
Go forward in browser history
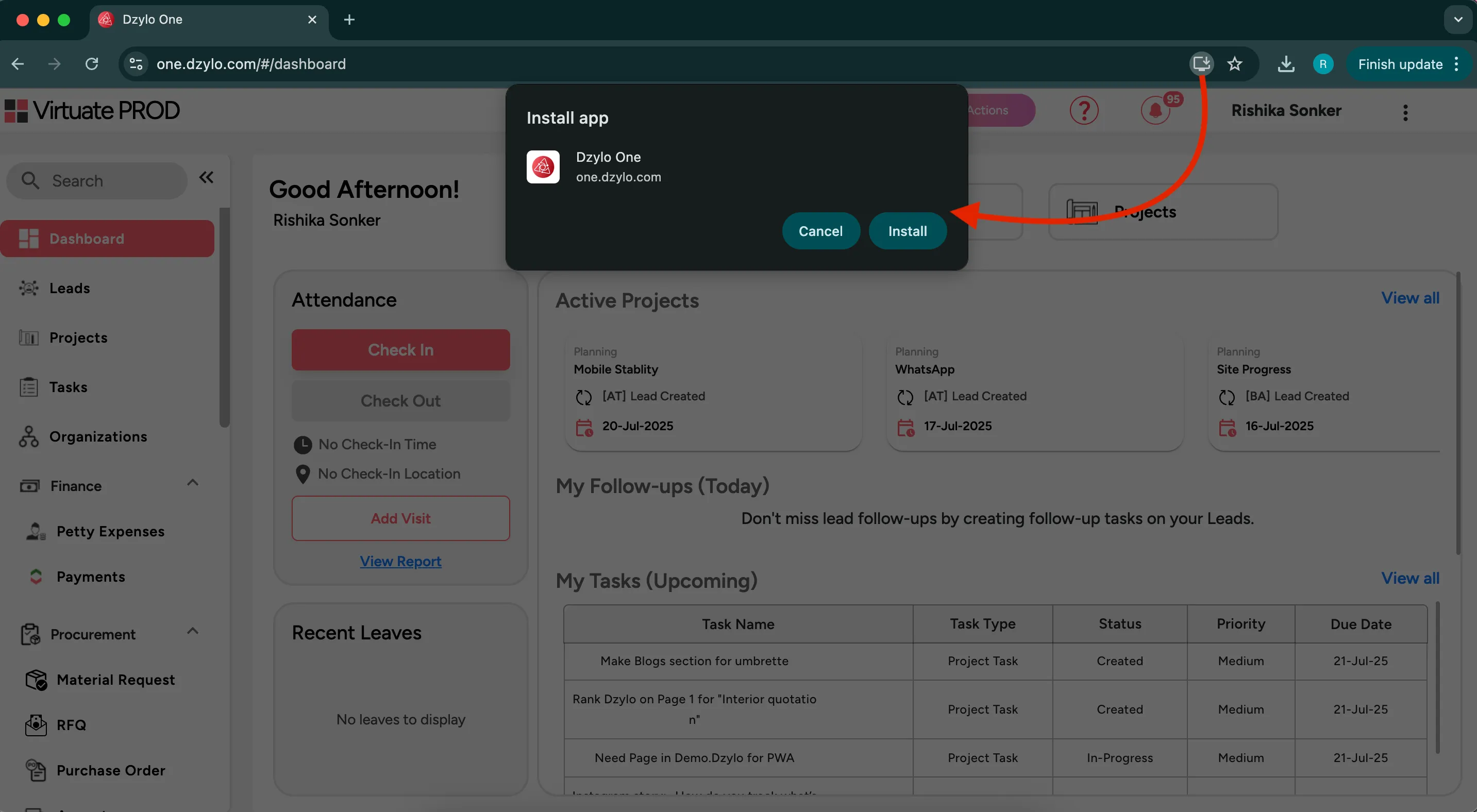coord(55,63)
